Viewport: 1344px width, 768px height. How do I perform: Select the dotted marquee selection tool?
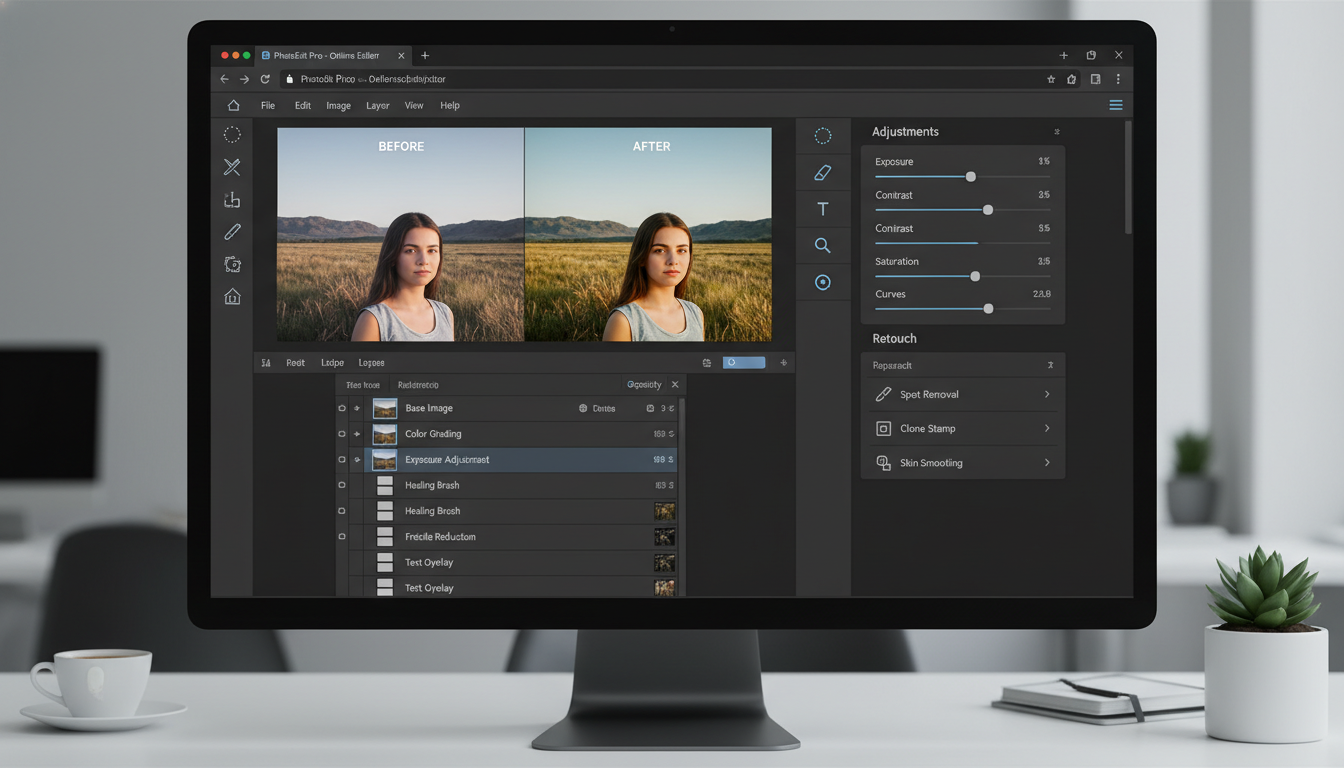click(232, 134)
